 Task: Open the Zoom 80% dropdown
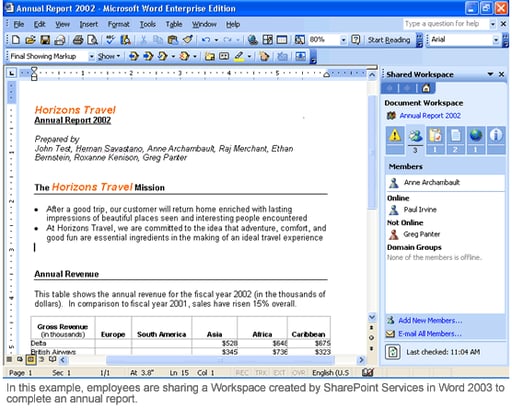pos(343,40)
